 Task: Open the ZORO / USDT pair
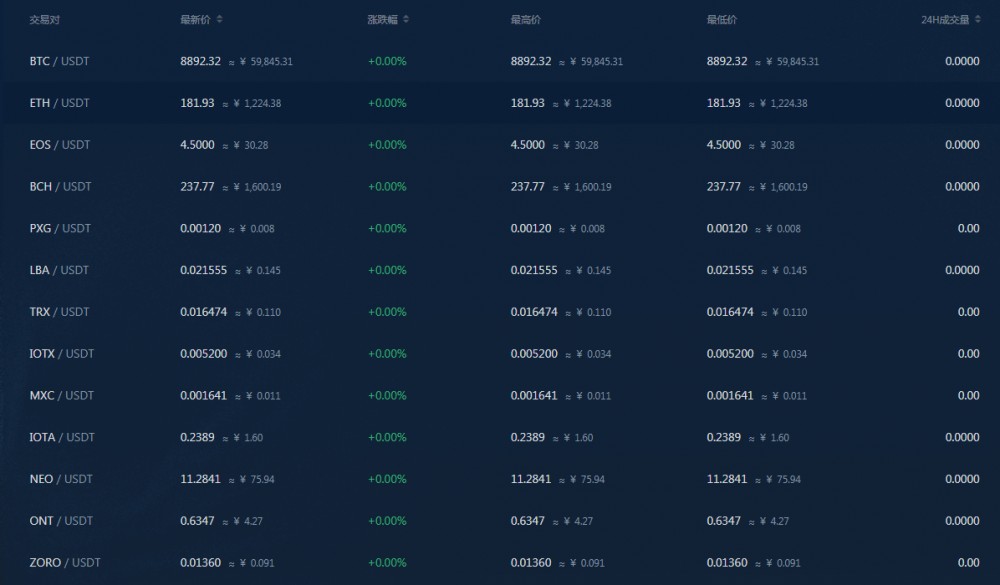[x=65, y=563]
